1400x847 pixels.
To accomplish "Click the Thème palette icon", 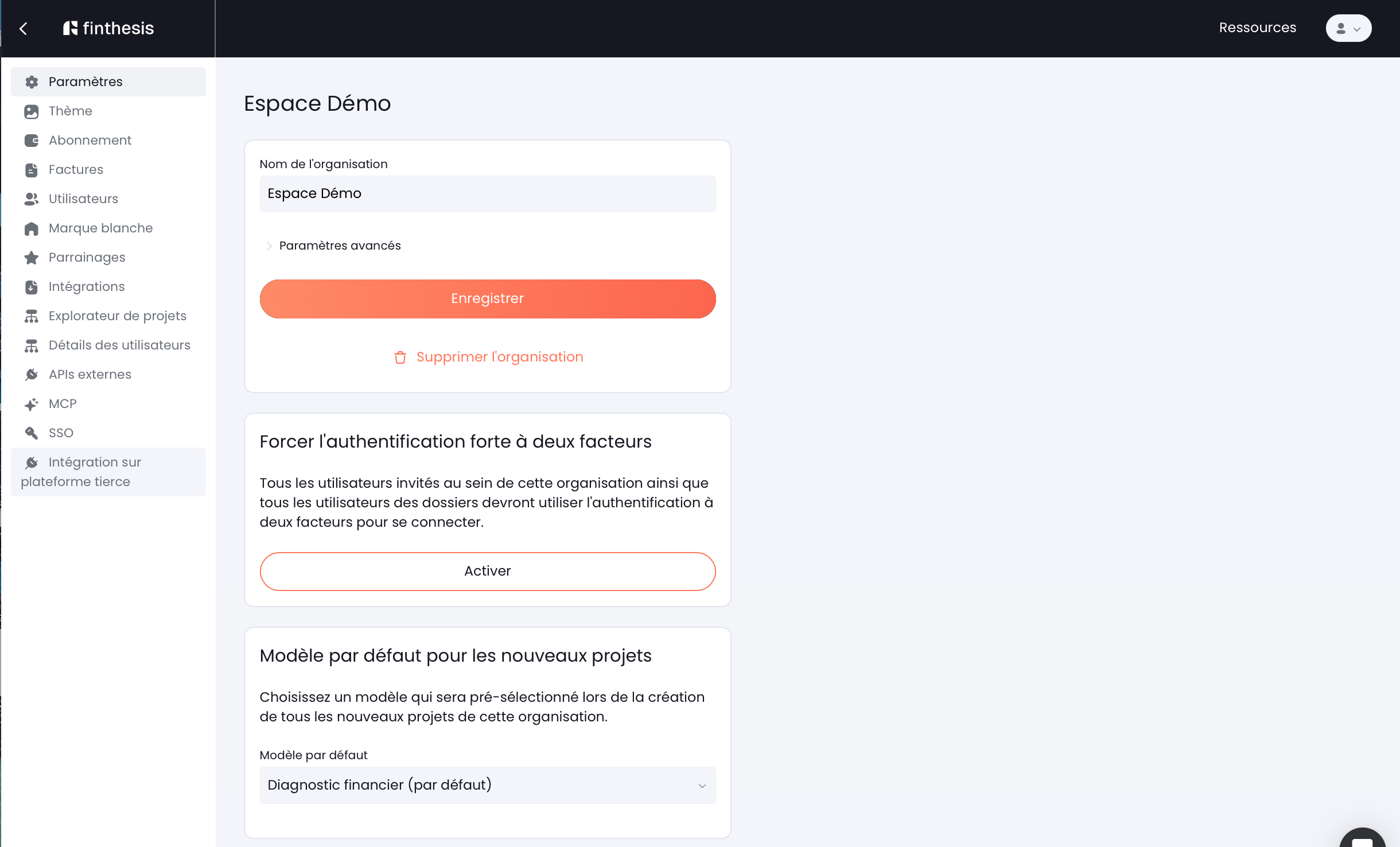I will pyautogui.click(x=32, y=111).
